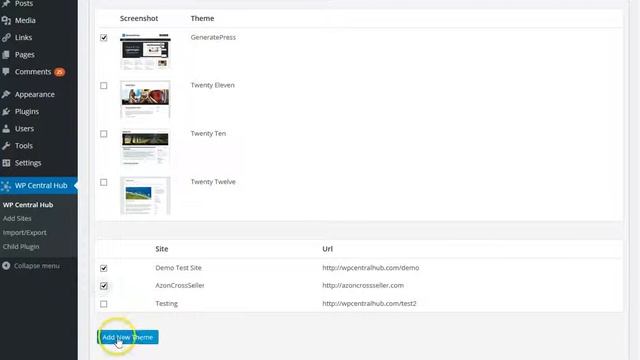This screenshot has height=360, width=640.
Task: Click the GeneratePress theme name
Action: coord(213,37)
